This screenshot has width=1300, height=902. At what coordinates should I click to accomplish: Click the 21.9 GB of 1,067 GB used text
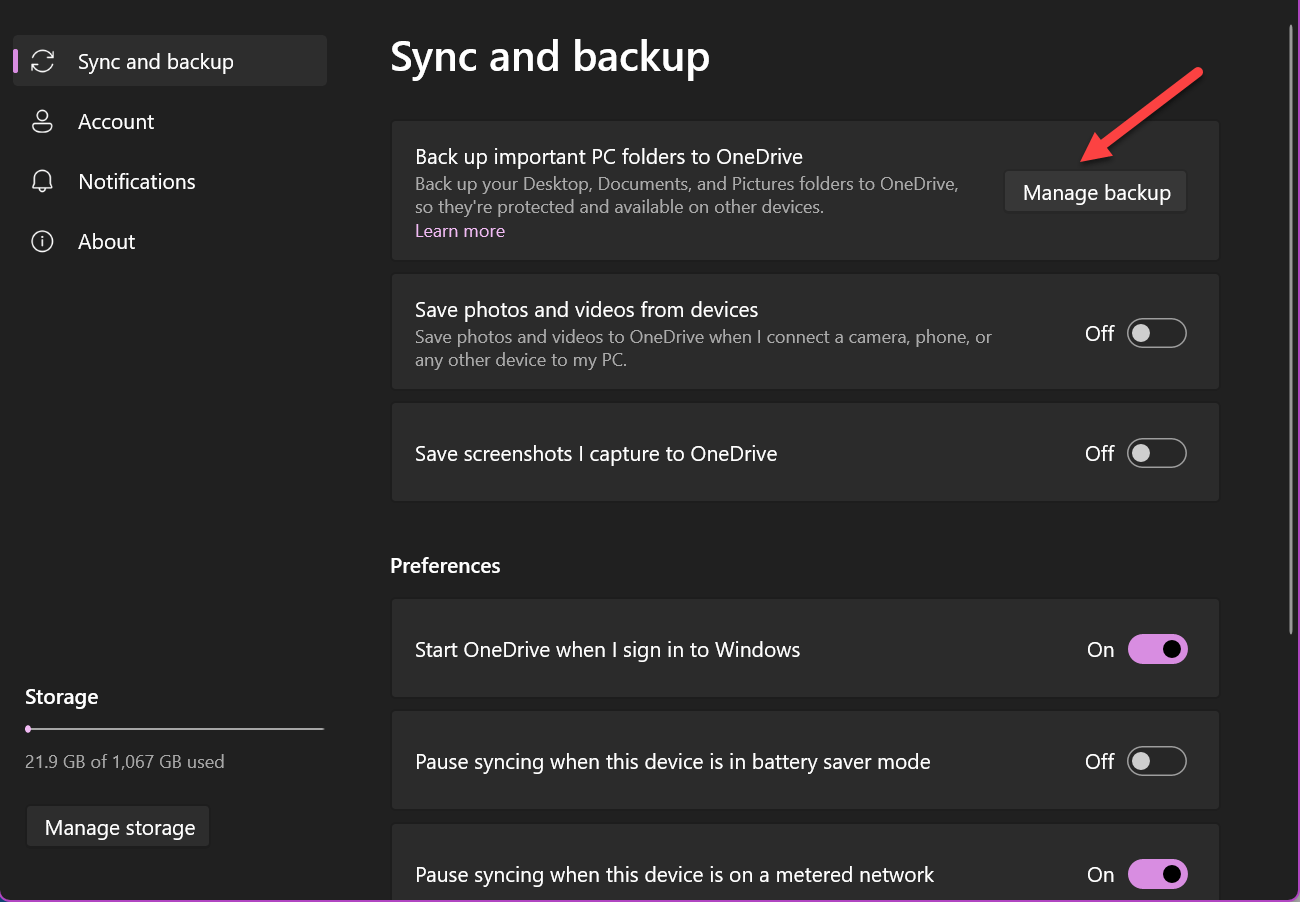pyautogui.click(x=125, y=762)
